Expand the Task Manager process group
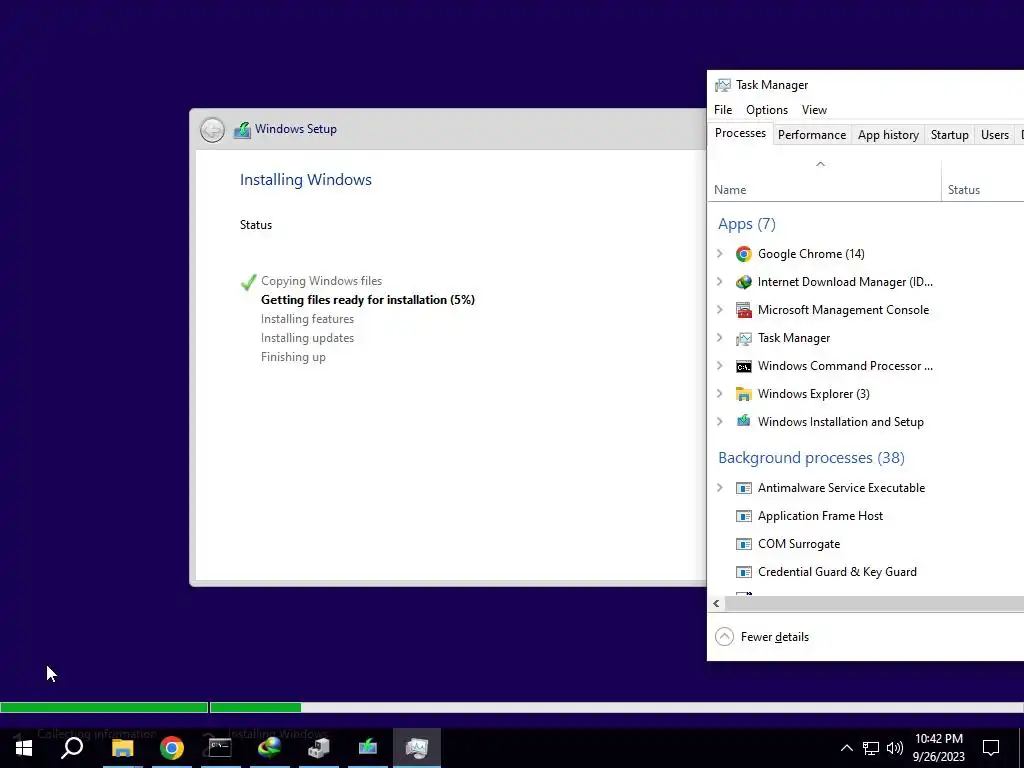1024x768 pixels. [720, 338]
